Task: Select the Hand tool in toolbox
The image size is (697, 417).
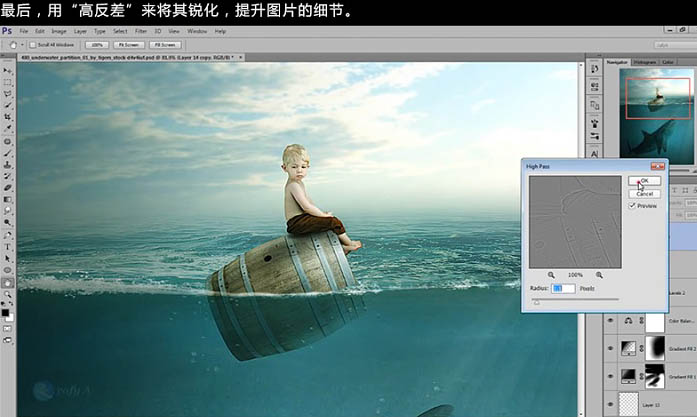Action: coord(8,283)
